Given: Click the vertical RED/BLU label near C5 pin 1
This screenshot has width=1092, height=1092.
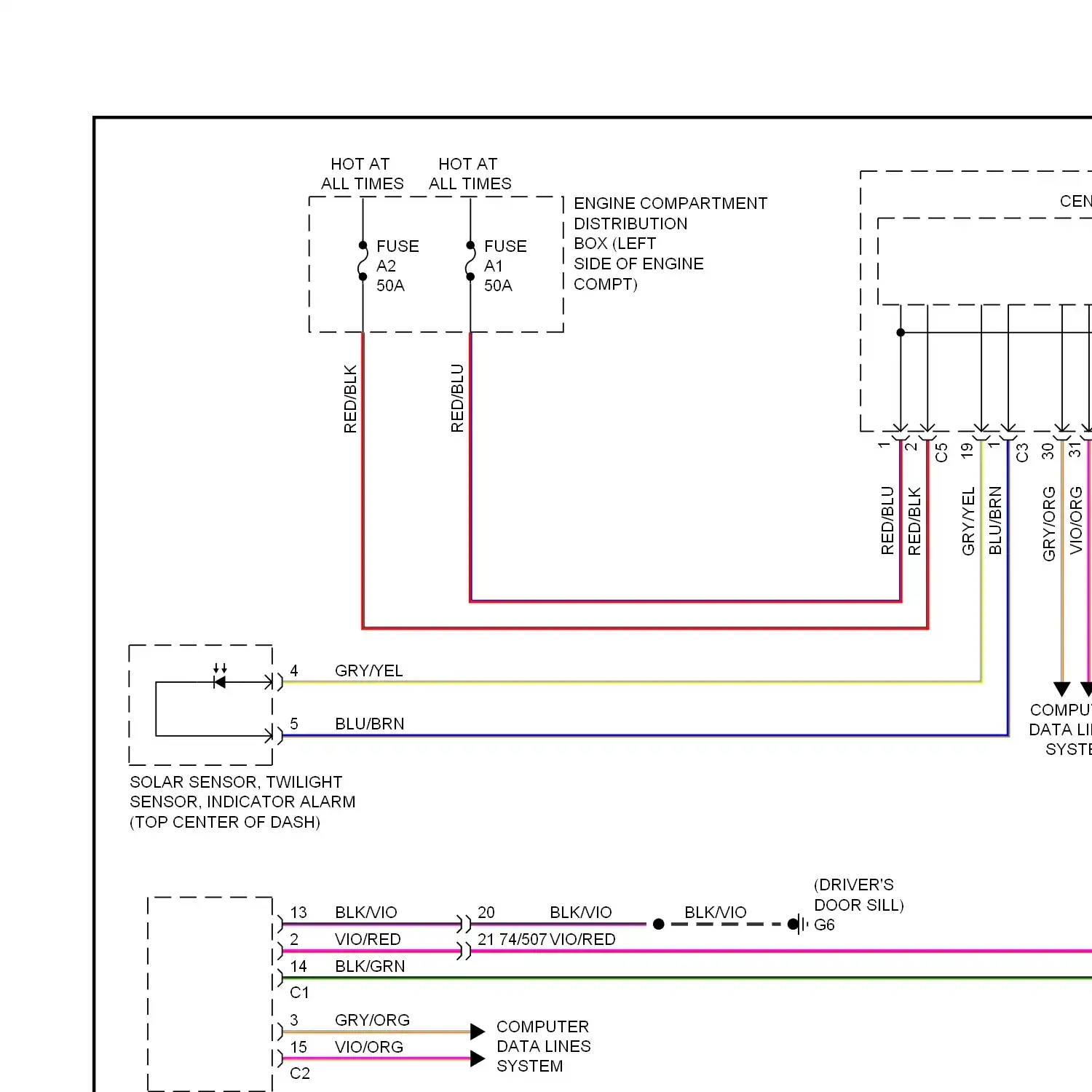Looking at the screenshot, I should (x=887, y=521).
